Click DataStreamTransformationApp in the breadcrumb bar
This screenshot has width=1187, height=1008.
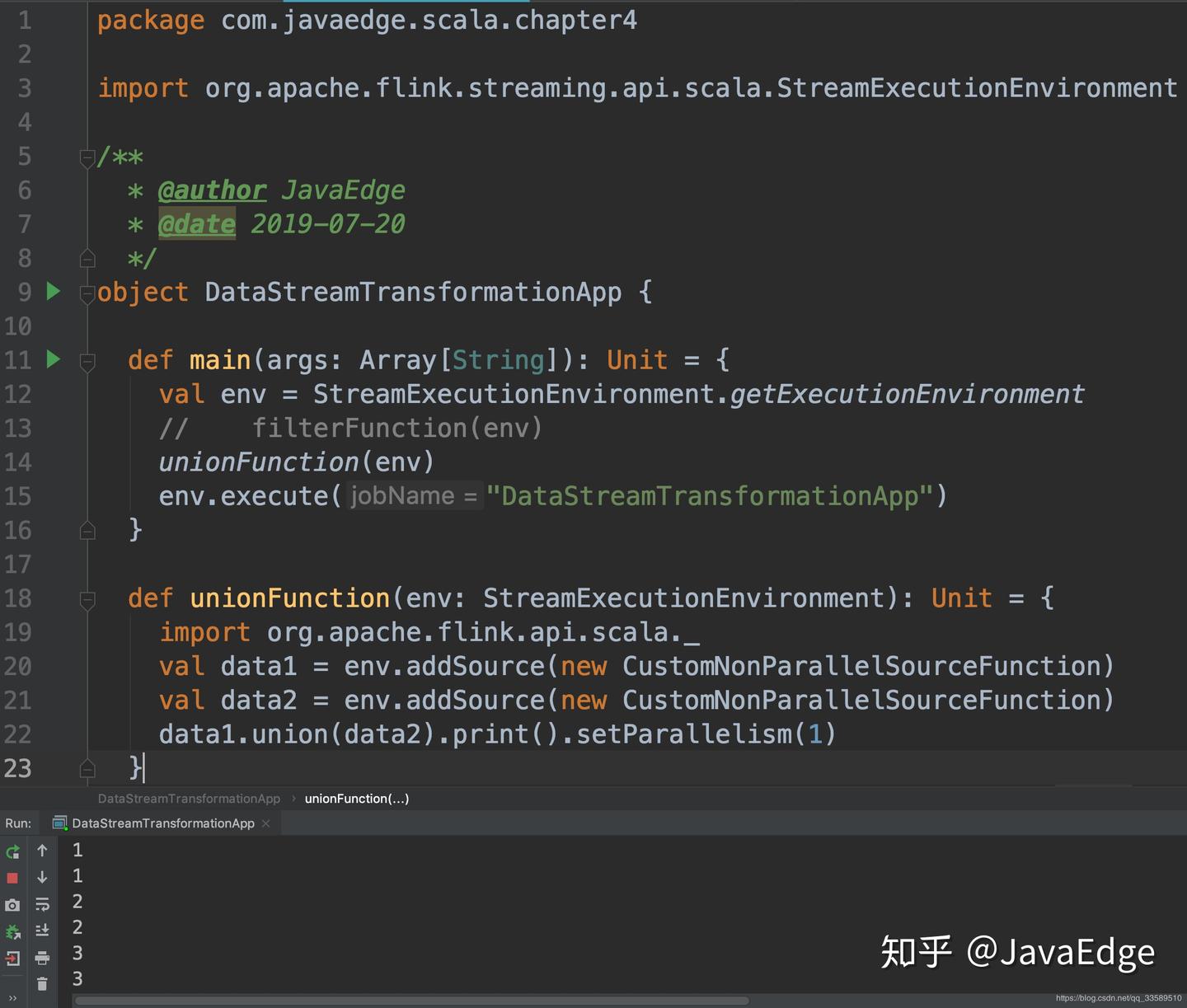pos(189,799)
